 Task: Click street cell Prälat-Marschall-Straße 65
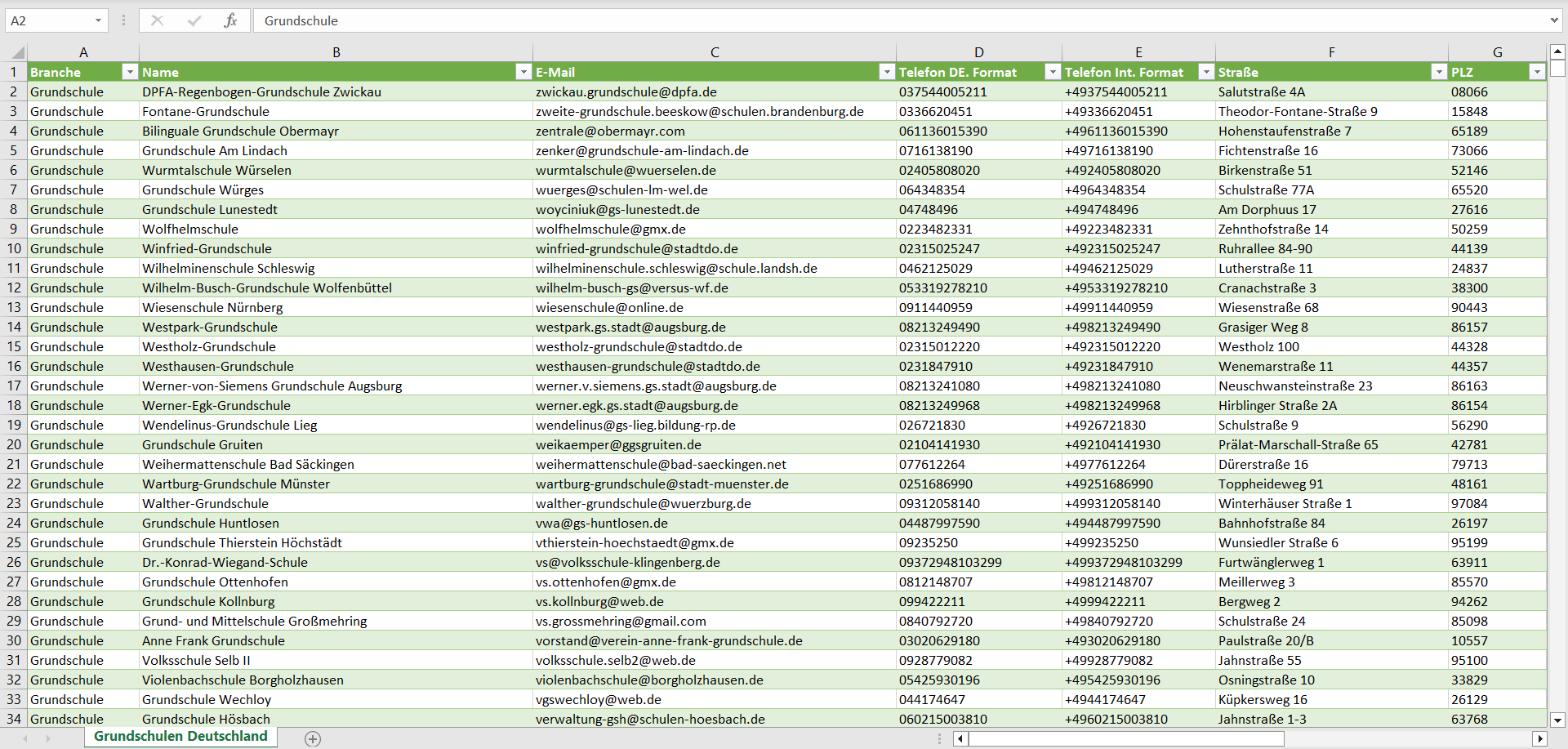point(1332,444)
